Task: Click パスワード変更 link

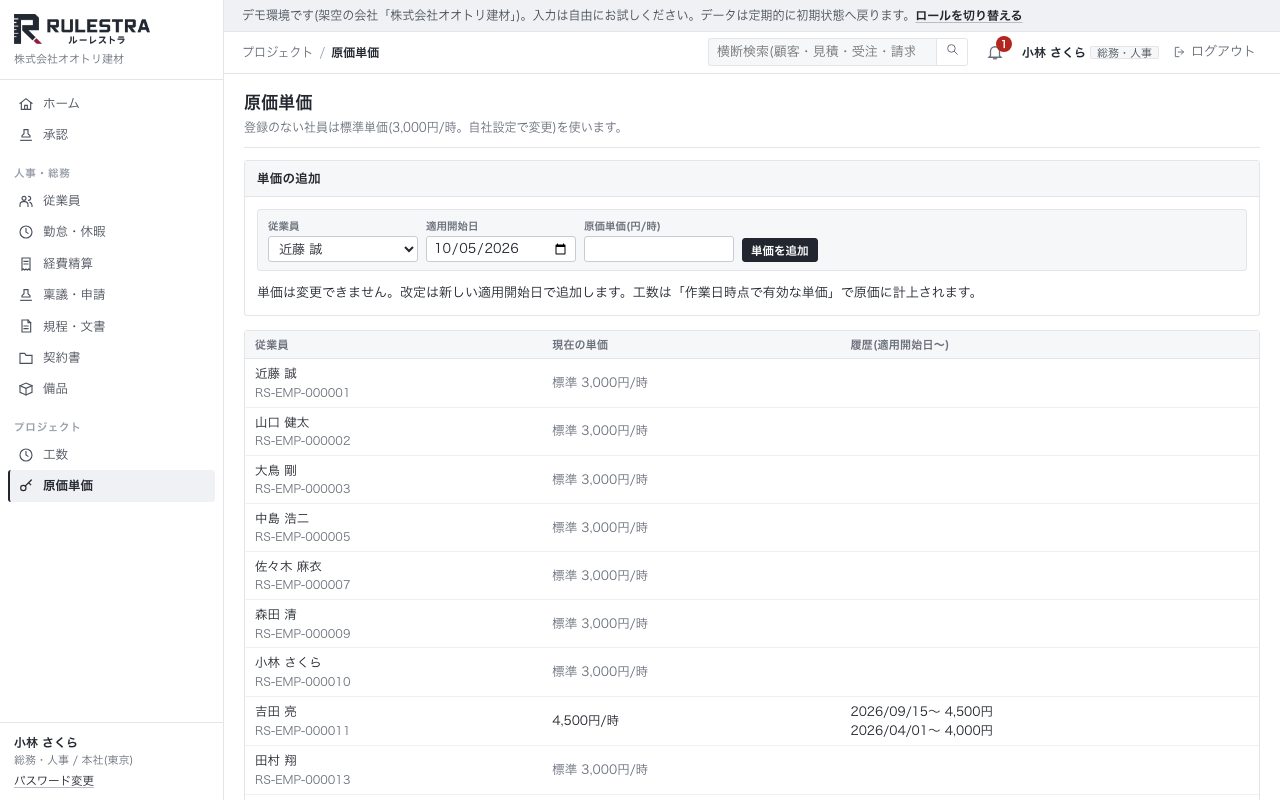Action: [x=54, y=781]
